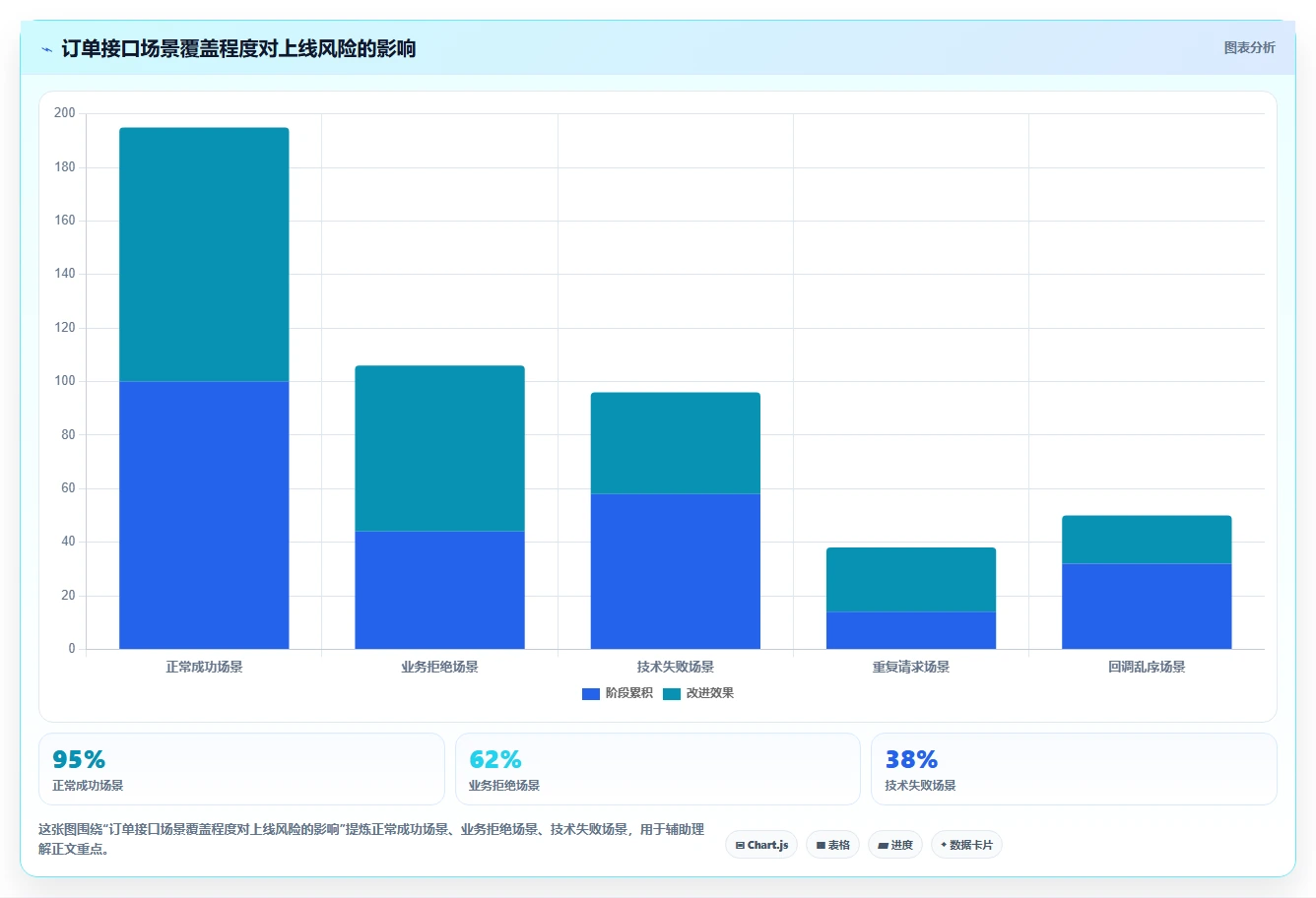Select the 进度 tag chip
This screenshot has height=898, width=1316.
[x=895, y=845]
